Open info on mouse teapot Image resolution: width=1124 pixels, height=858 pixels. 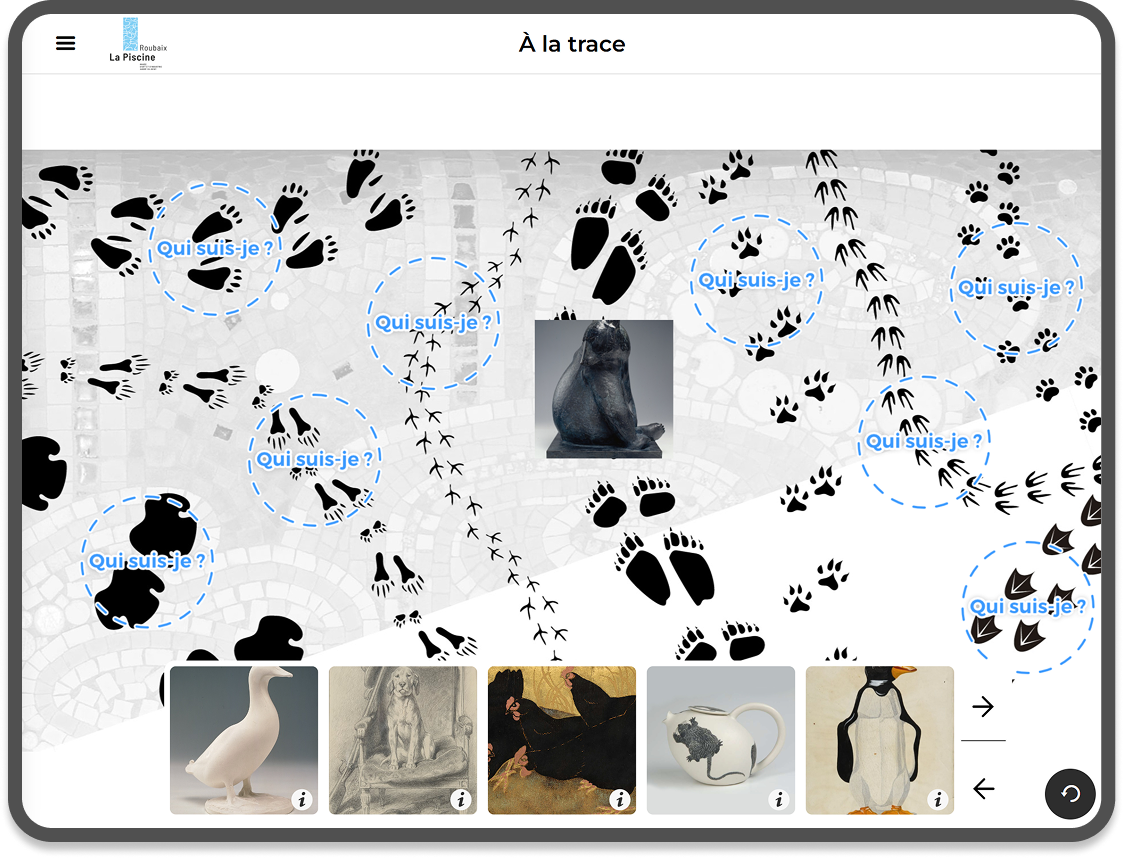tap(779, 799)
